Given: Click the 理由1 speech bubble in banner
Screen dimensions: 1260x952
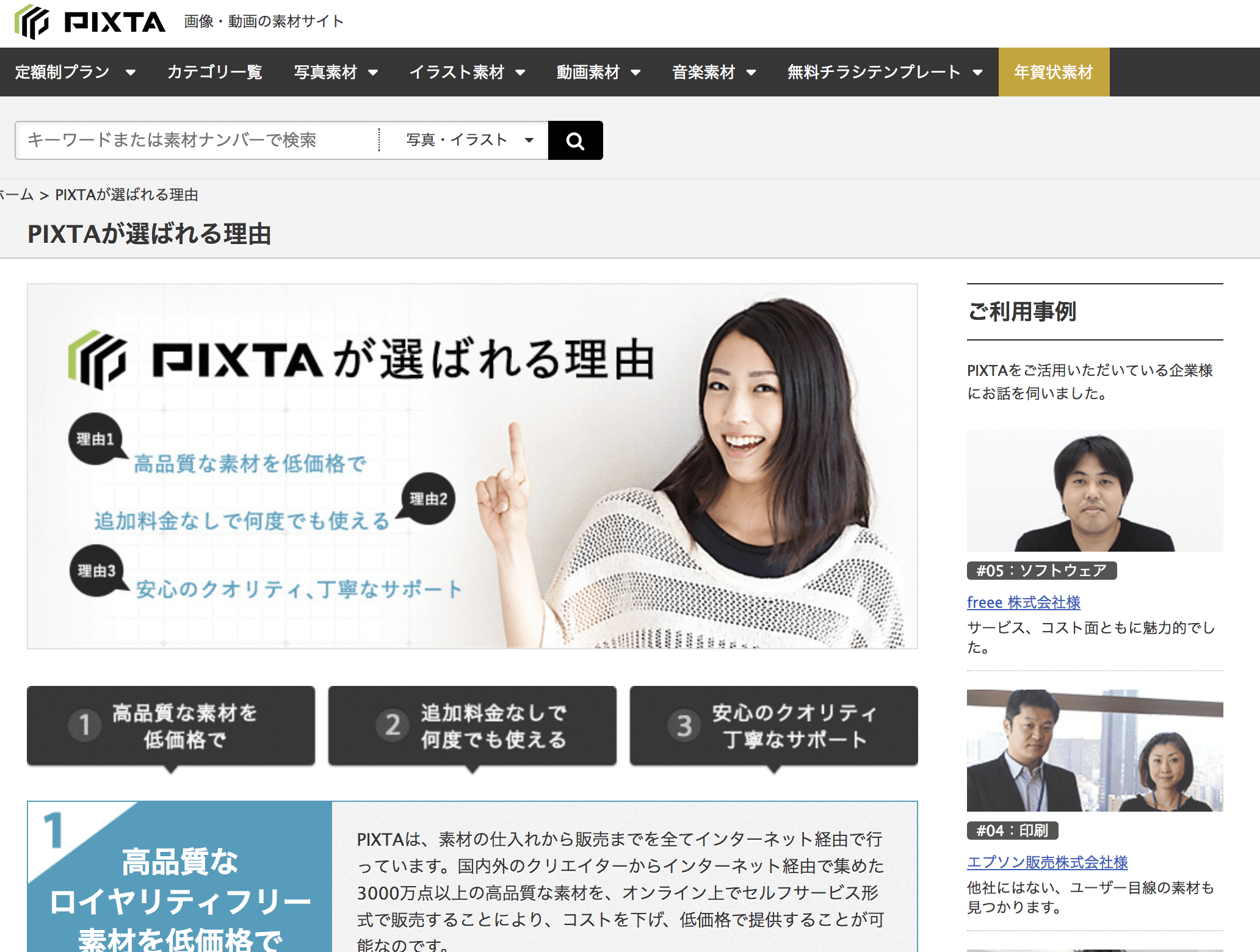Looking at the screenshot, I should coord(95,436).
